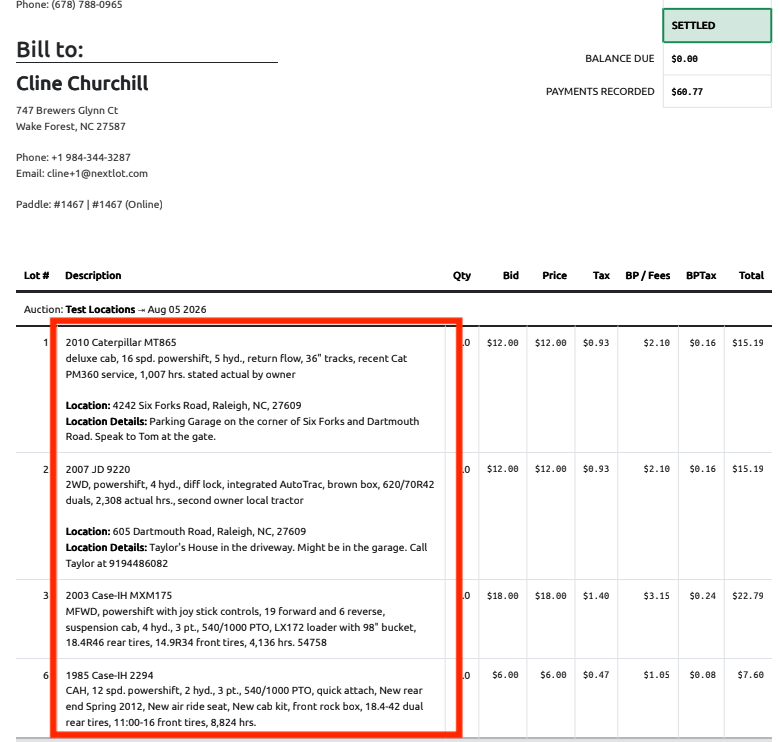Viewport: 780px width, 742px height.
Task: Select the Balance Due $0.00 value
Action: [684, 59]
